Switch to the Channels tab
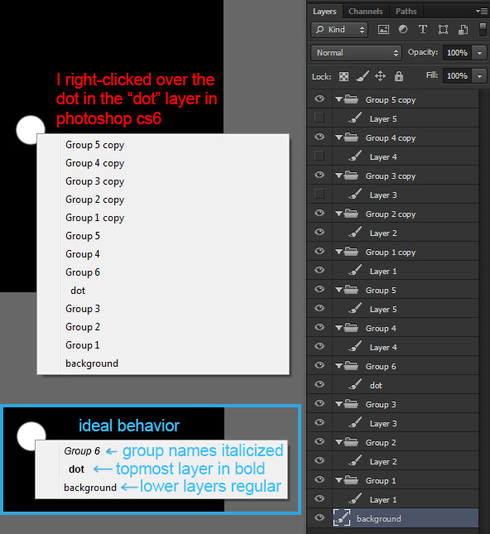This screenshot has width=490, height=534. tap(365, 12)
